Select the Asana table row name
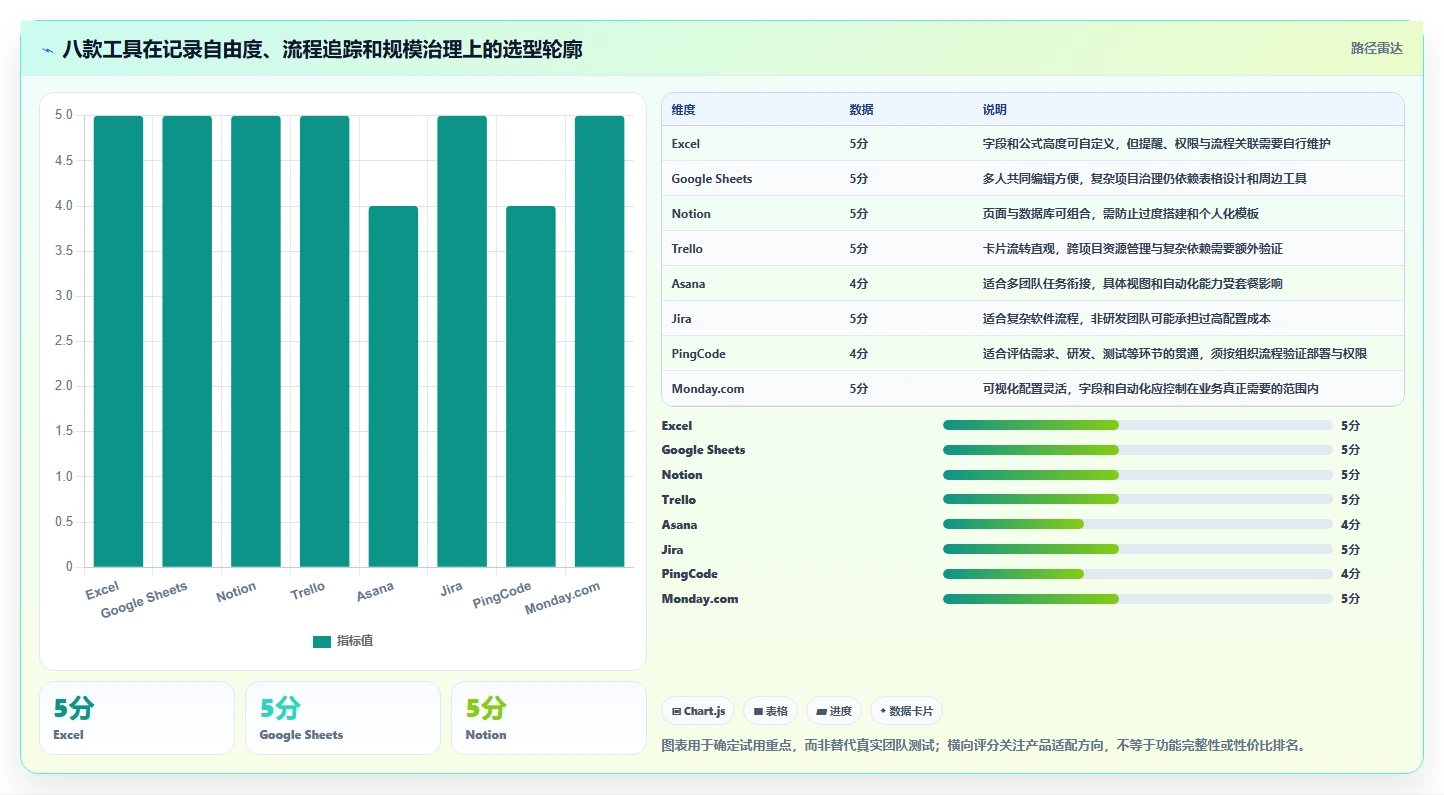The image size is (1444, 795). pyautogui.click(x=688, y=284)
